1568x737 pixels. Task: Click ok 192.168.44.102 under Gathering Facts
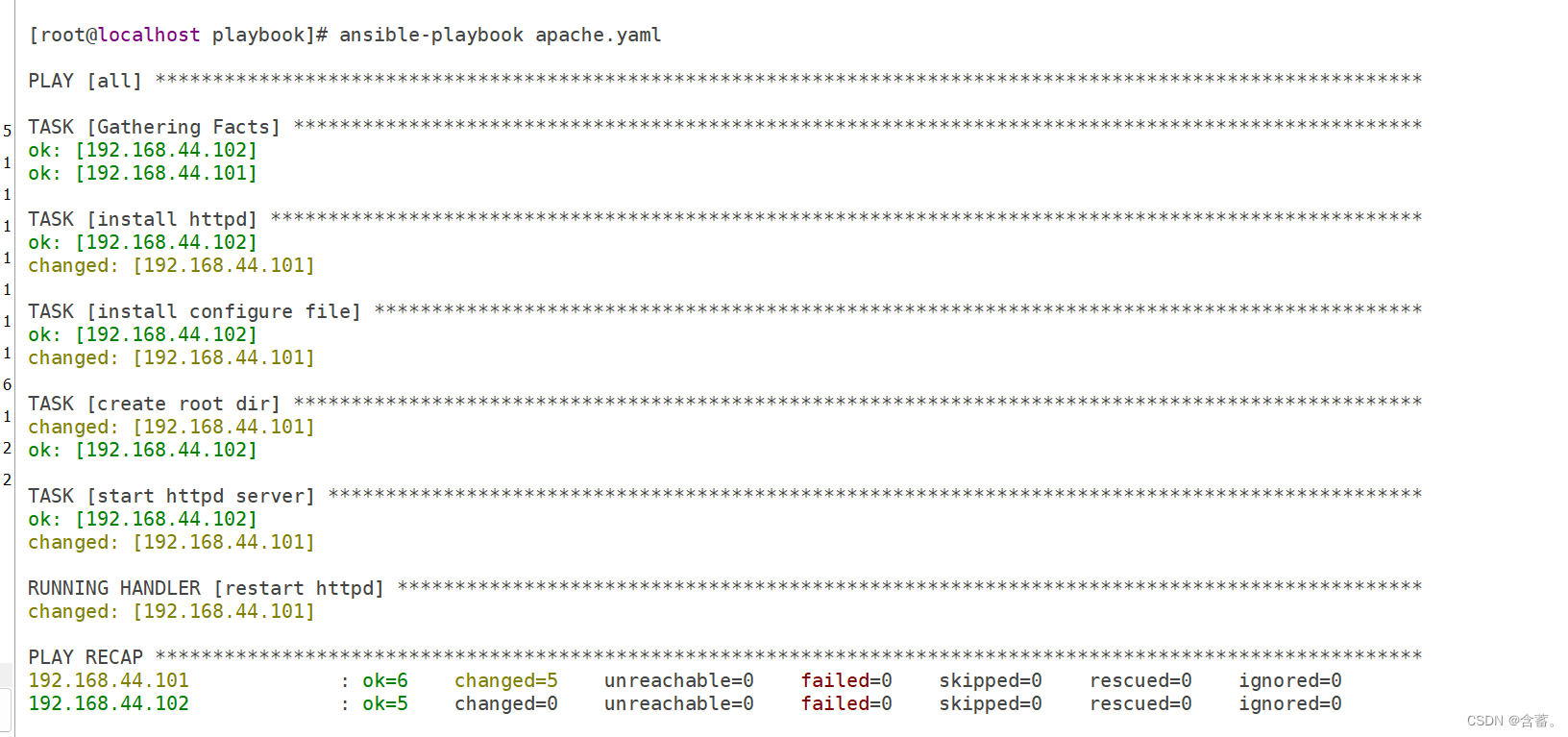[x=142, y=150]
